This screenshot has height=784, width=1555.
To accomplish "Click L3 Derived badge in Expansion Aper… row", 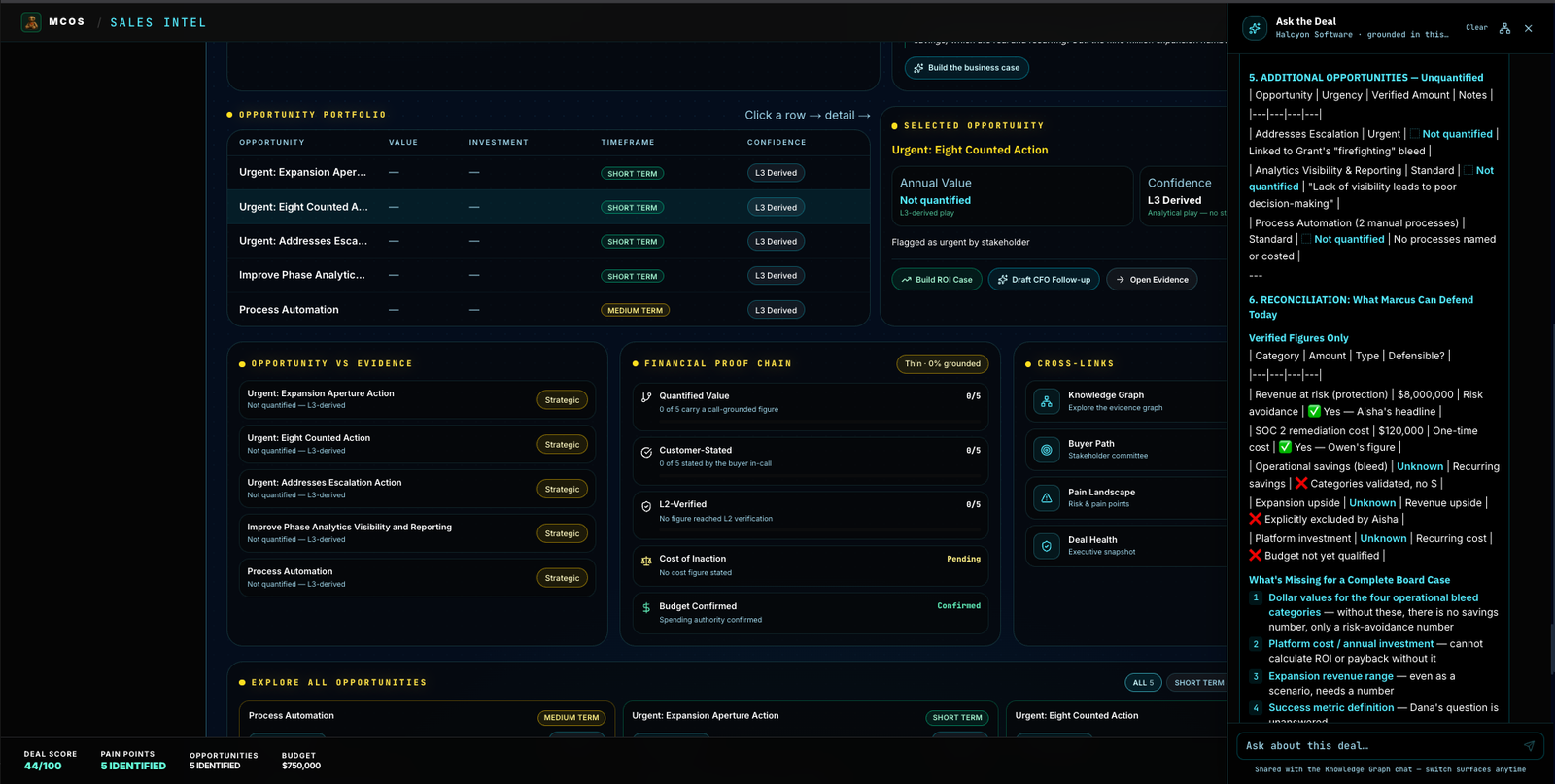I will pos(776,173).
